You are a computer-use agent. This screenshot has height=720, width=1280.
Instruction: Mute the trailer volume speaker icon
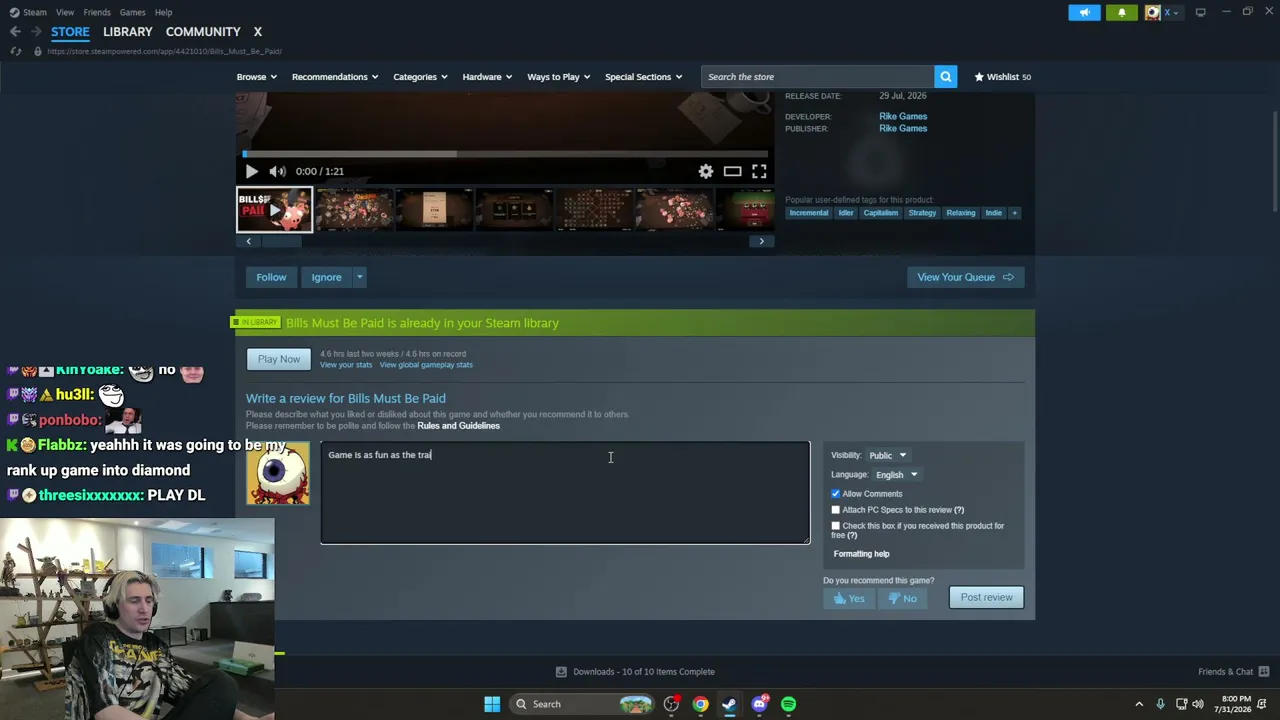click(277, 171)
